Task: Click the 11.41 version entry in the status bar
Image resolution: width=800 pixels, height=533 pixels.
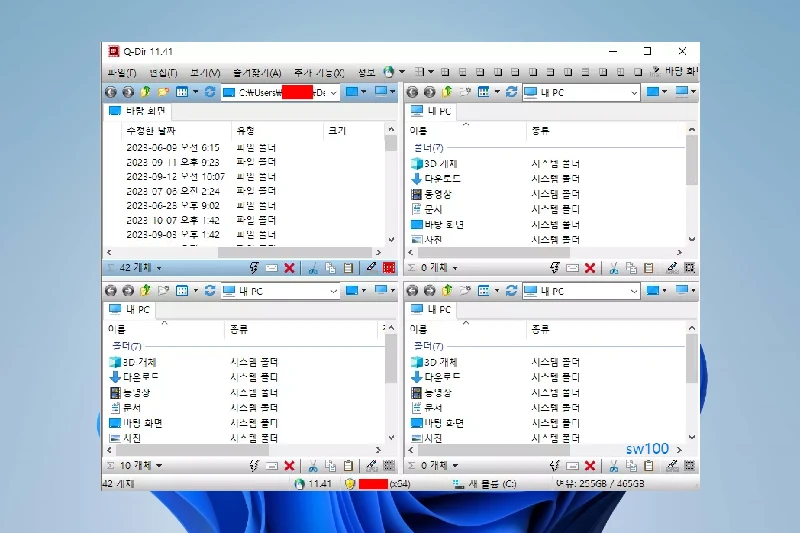Action: click(x=314, y=484)
